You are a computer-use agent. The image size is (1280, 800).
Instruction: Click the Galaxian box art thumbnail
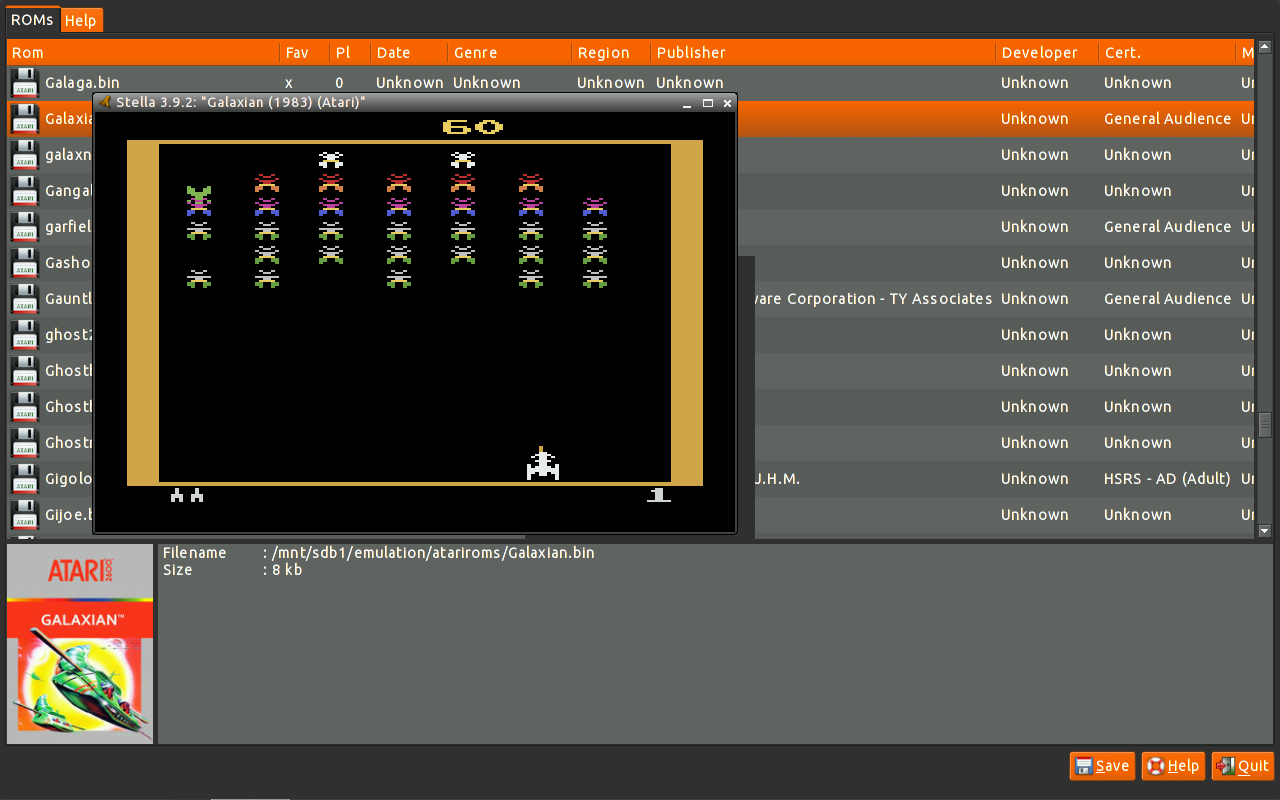click(x=80, y=644)
